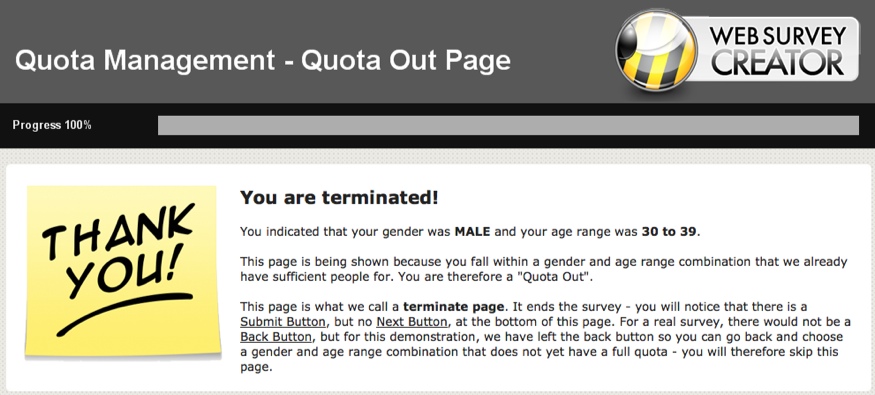The image size is (875, 395).
Task: Click the gray survey progress bar
Action: coord(508,125)
